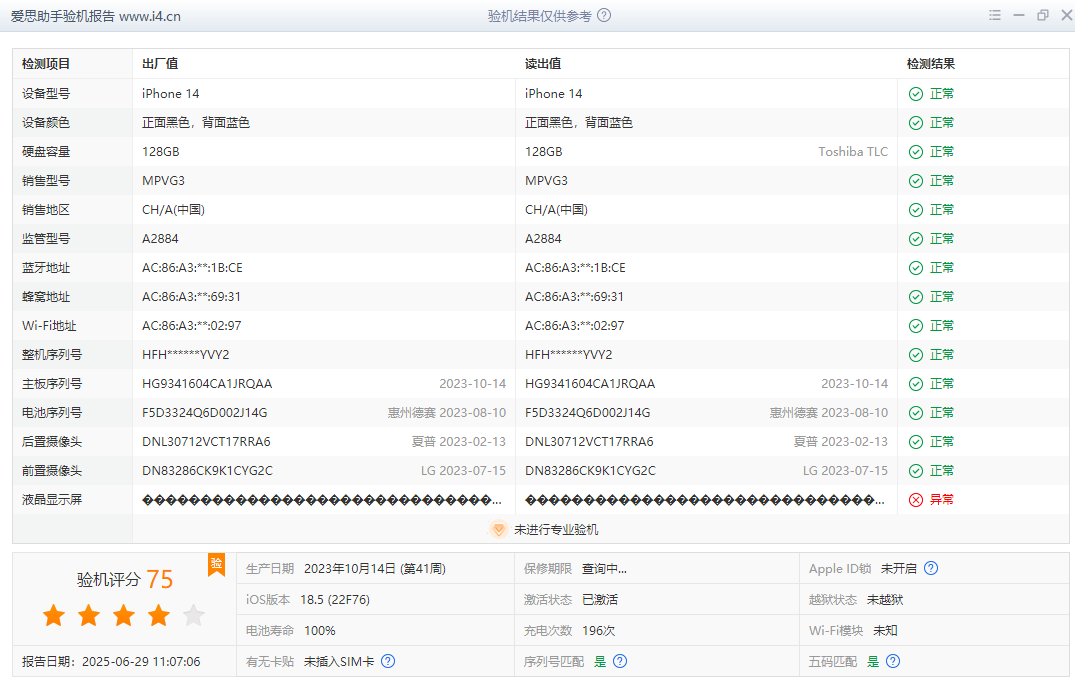The height and width of the screenshot is (696, 1075).
Task: Click the 未进行专业验机 link
Action: coord(556,530)
